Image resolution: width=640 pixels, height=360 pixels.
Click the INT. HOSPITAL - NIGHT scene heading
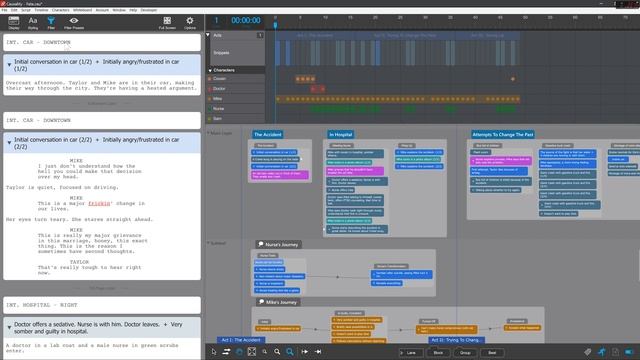point(42,305)
